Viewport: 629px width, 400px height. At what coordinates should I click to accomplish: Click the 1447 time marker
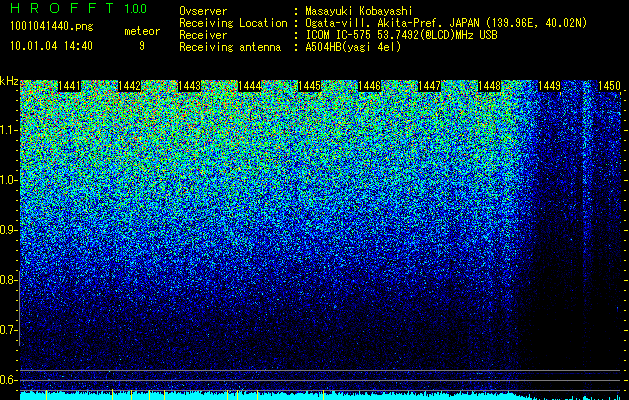[x=429, y=86]
